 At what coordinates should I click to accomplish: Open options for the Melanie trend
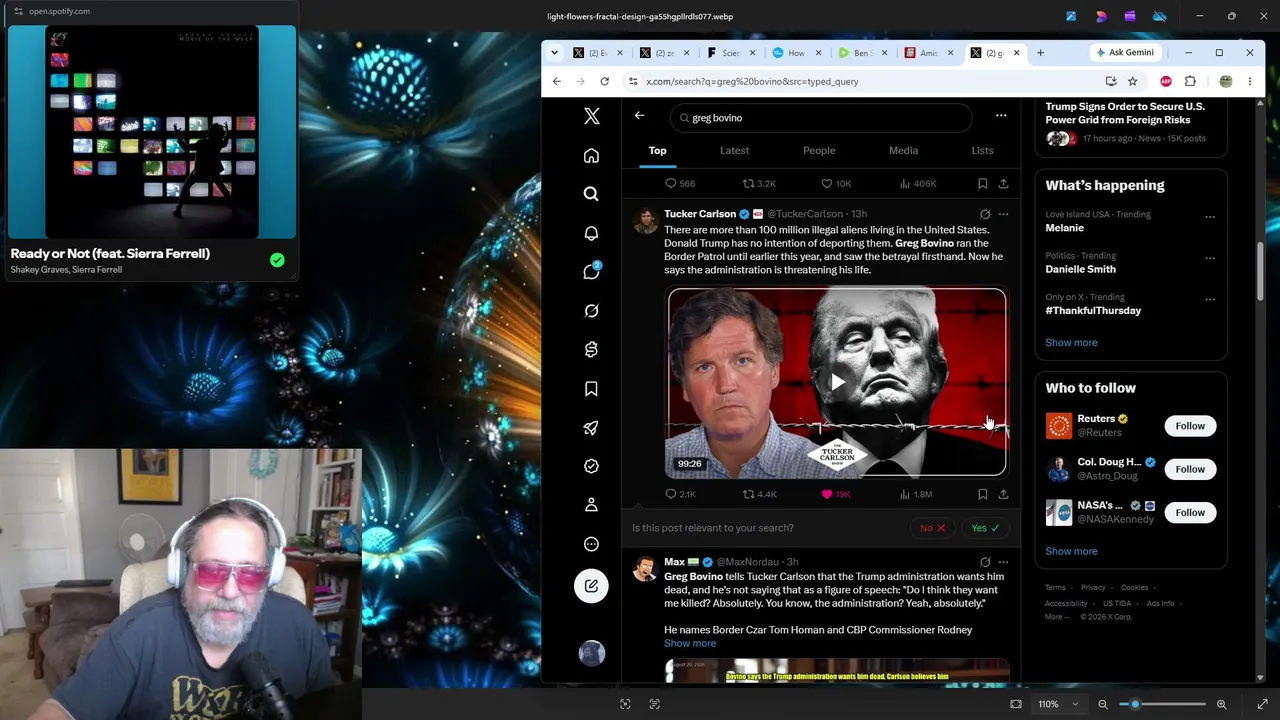(1210, 216)
